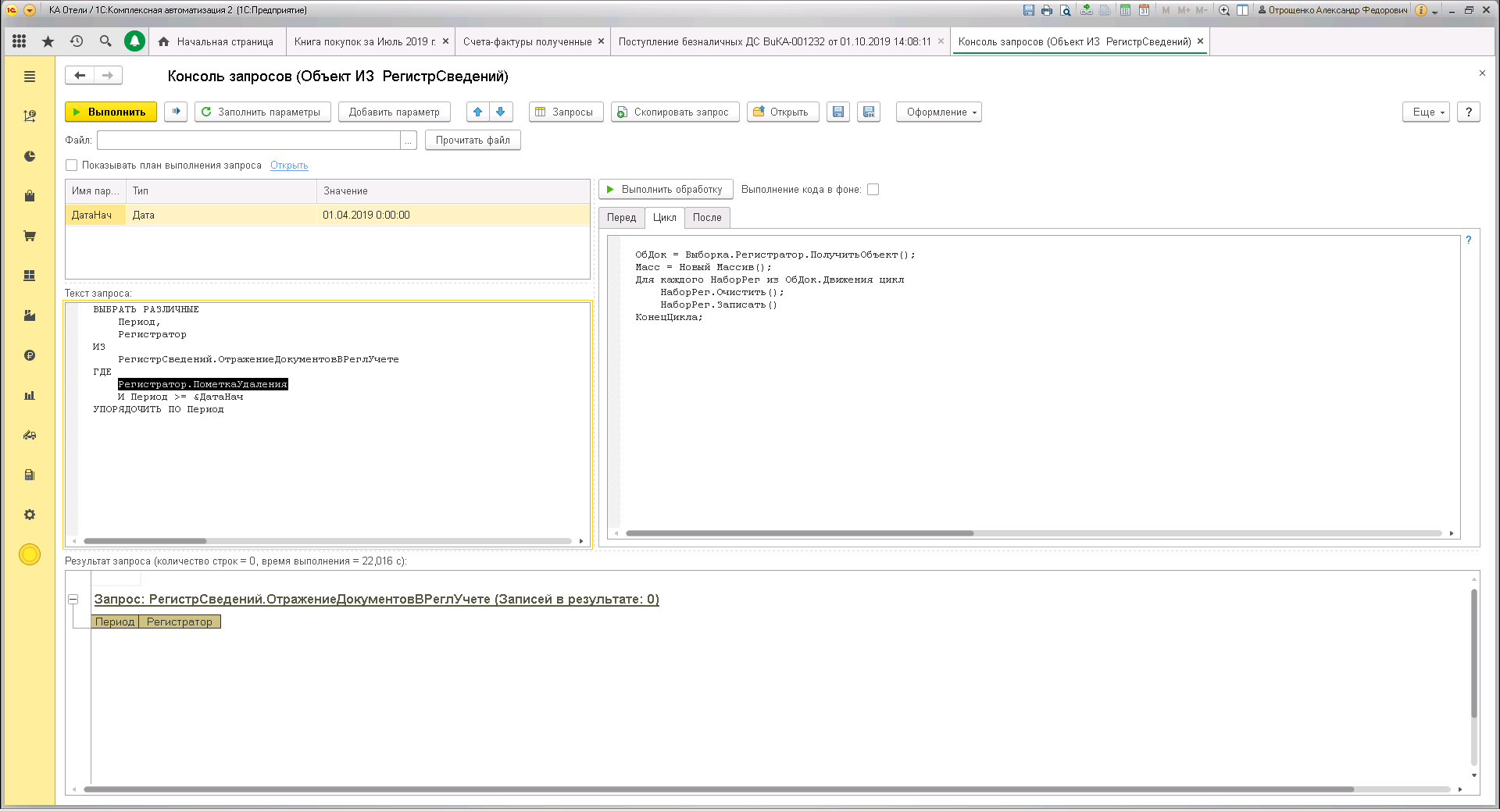This screenshot has height=812, width=1500.
Task: Click Выполнить обработку button
Action: pyautogui.click(x=666, y=189)
